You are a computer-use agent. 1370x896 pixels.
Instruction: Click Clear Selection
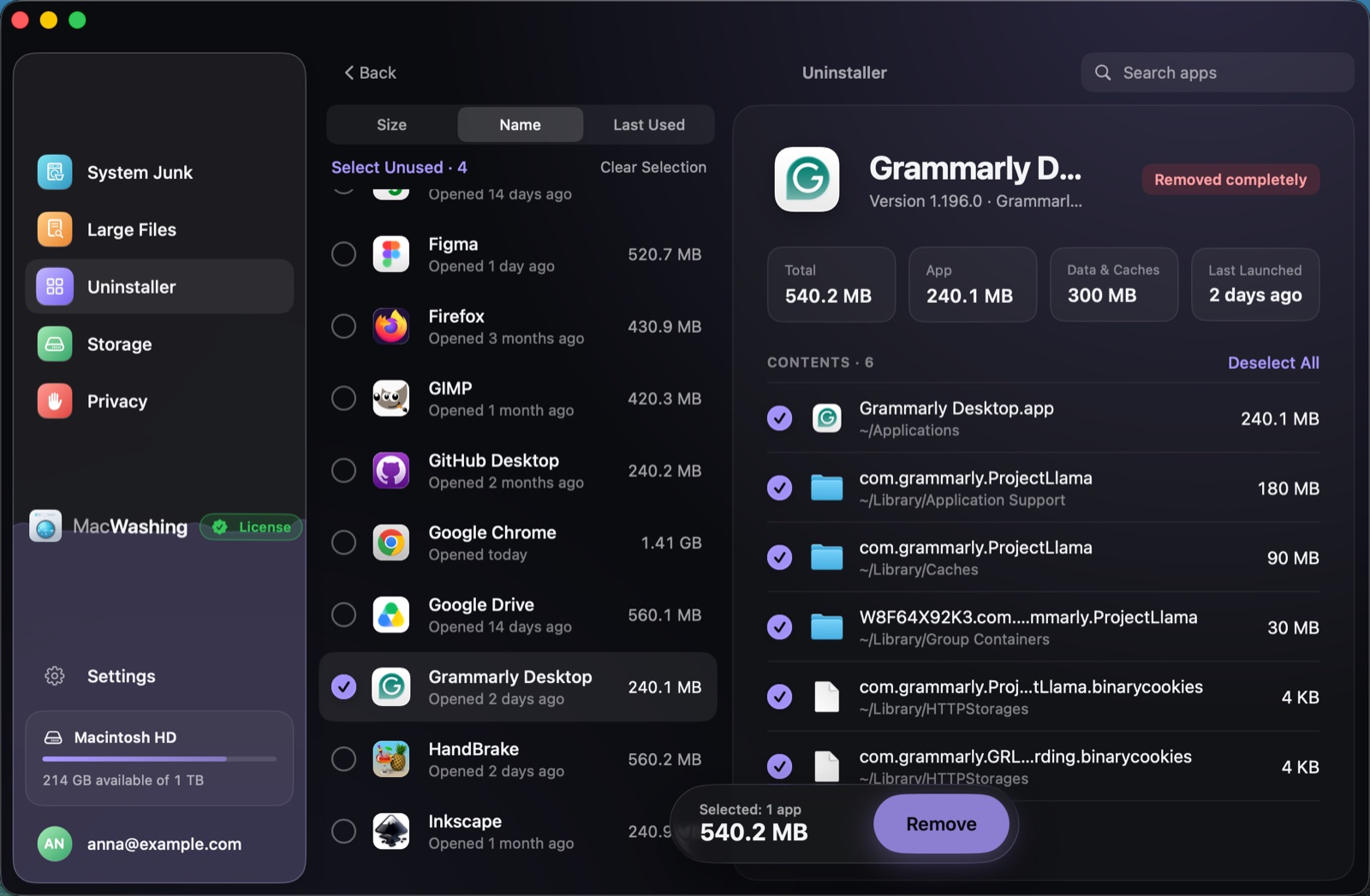[x=653, y=168]
